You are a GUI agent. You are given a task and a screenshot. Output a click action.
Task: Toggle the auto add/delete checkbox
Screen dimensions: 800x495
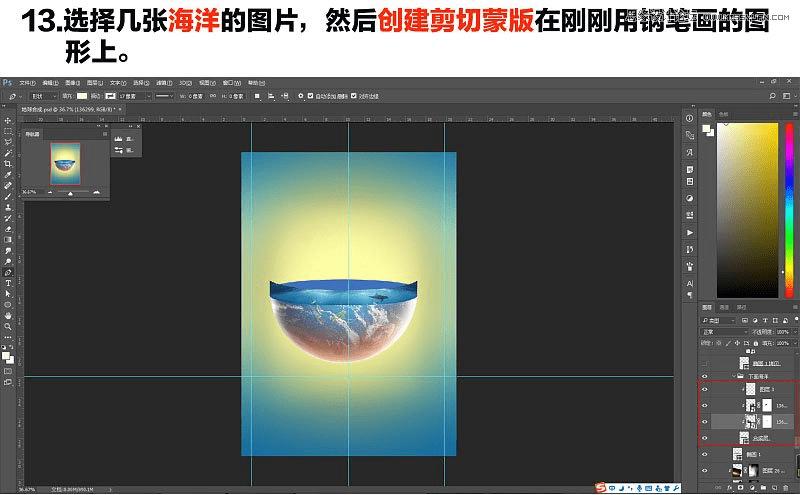310,96
